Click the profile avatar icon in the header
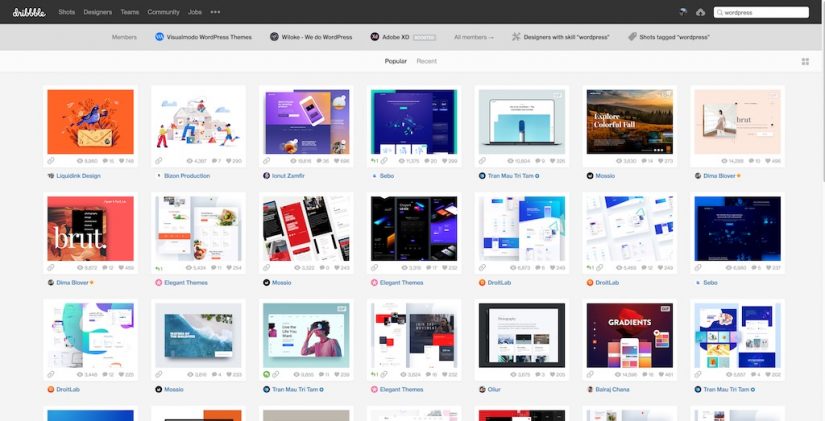 (x=683, y=12)
